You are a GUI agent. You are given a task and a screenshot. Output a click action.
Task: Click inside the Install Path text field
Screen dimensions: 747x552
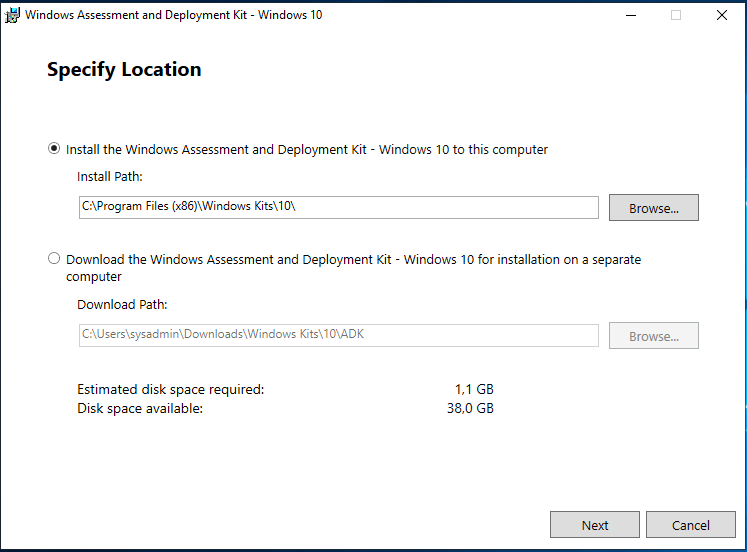tap(338, 207)
